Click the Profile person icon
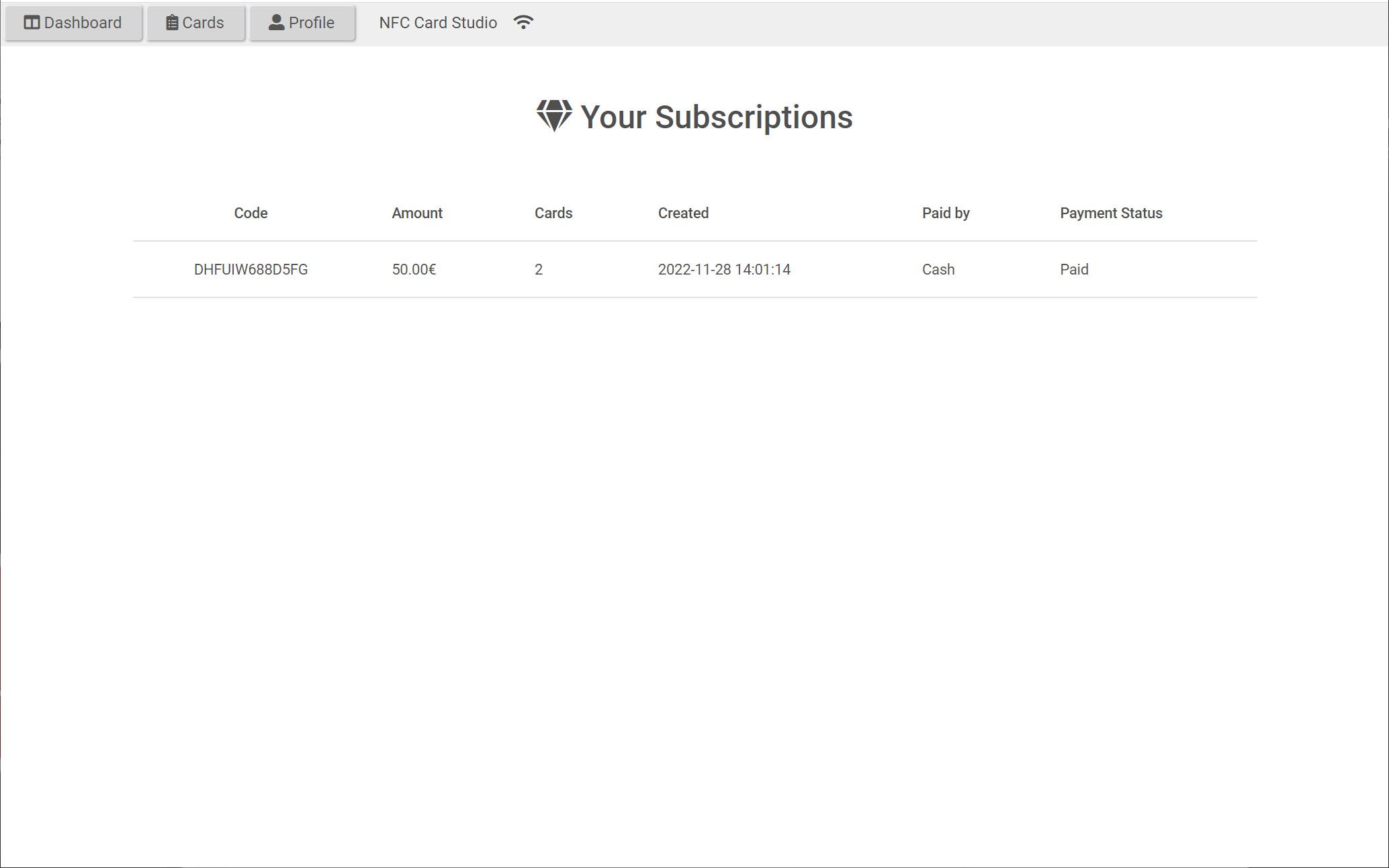Screen dimensions: 1389x868 coord(276,23)
